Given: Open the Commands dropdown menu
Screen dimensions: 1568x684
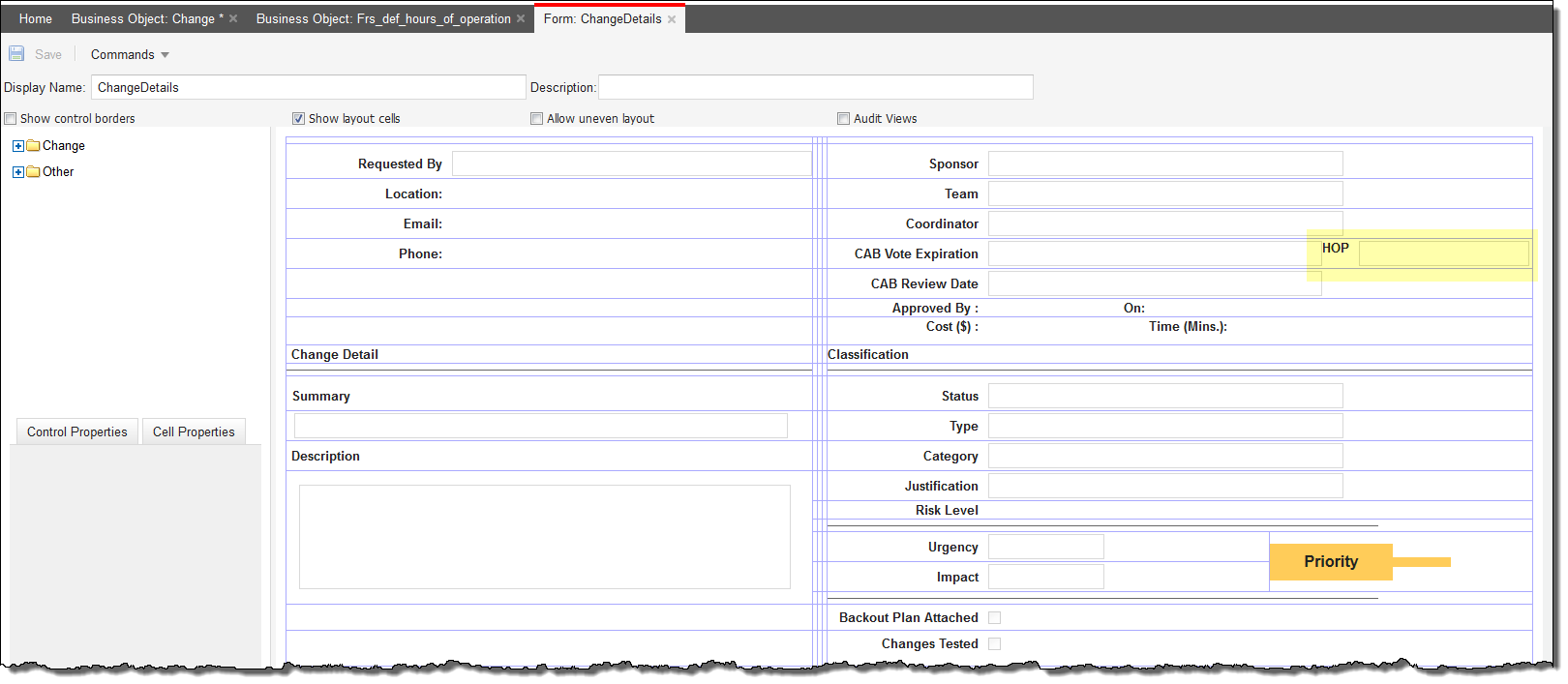Looking at the screenshot, I should point(130,55).
